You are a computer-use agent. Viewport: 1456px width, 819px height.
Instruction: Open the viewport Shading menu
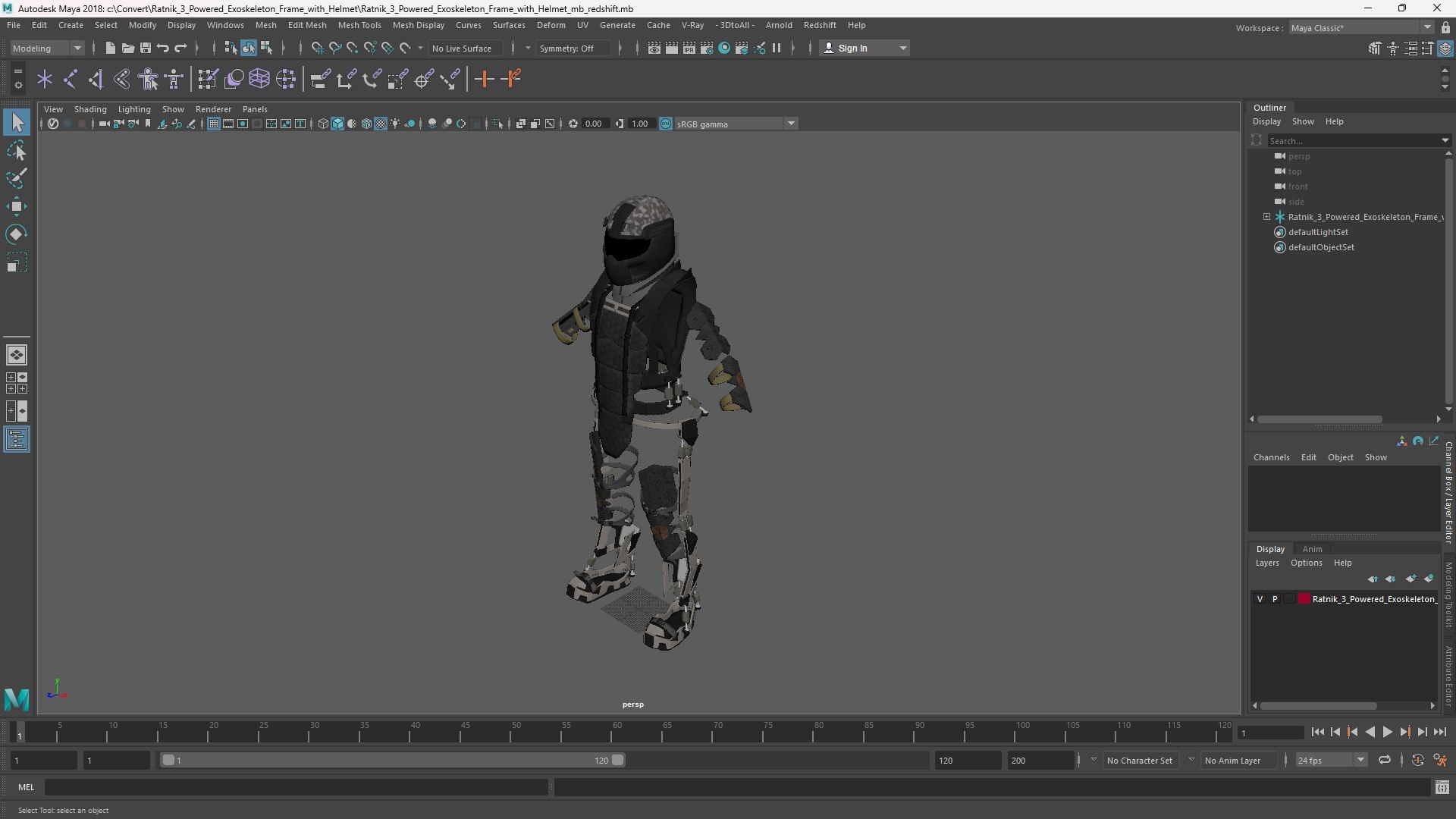click(x=90, y=109)
